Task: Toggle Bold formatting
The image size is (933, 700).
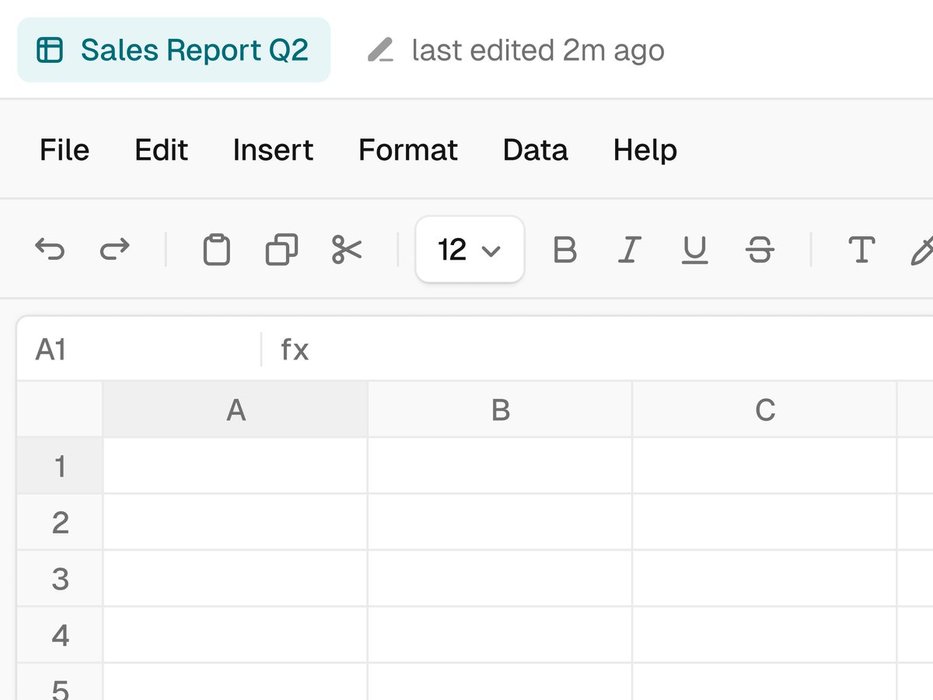Action: point(565,249)
